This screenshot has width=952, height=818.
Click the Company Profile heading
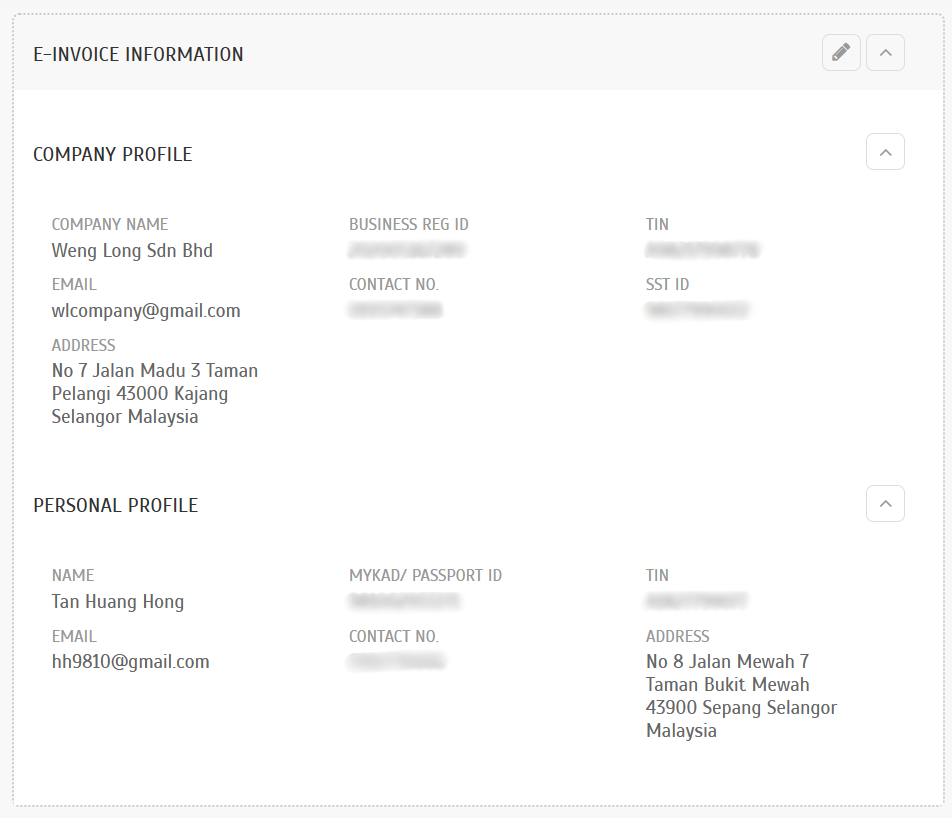(113, 154)
